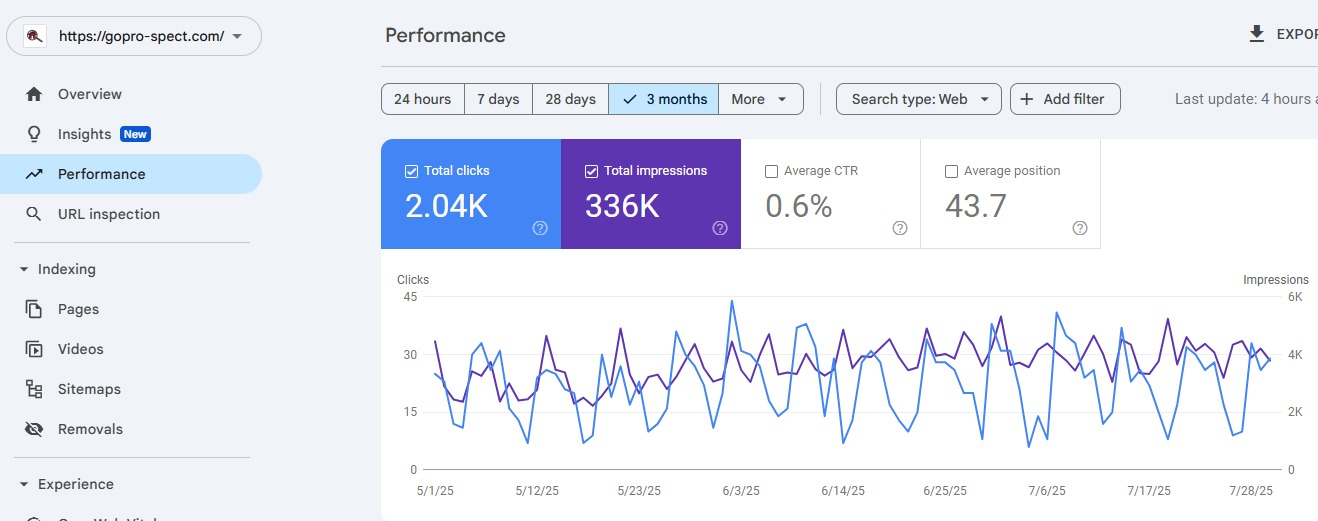Click the Overview home icon
This screenshot has width=1318, height=521.
tap(34, 94)
